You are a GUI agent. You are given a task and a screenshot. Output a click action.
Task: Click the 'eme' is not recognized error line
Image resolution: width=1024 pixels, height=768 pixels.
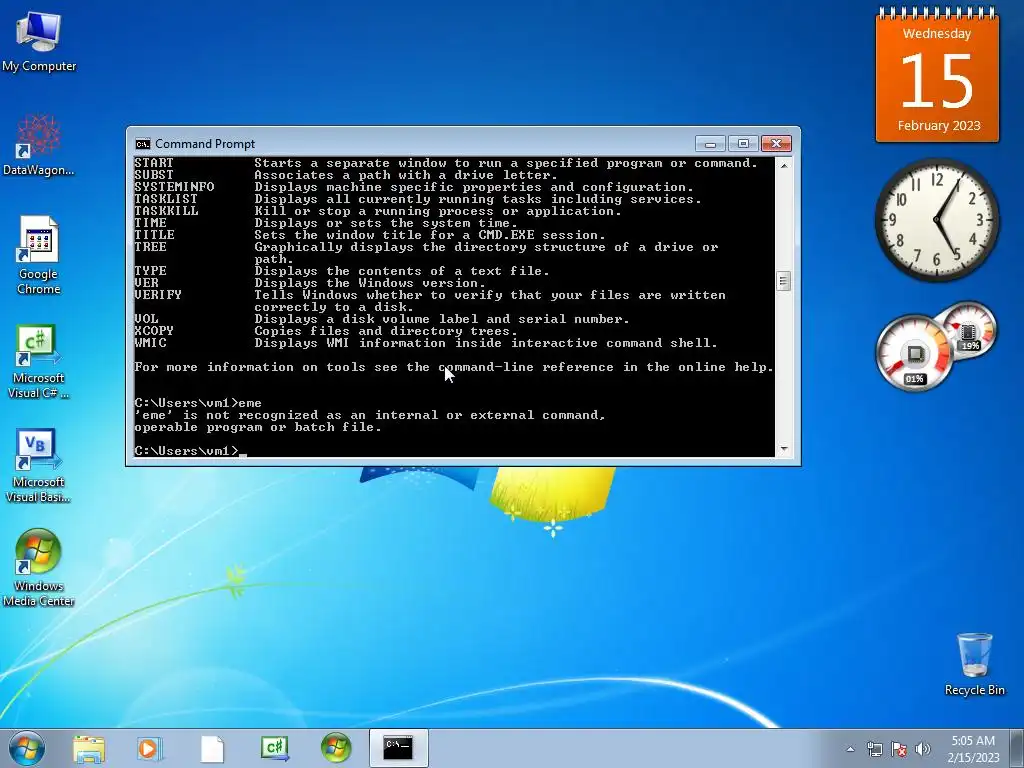[x=370, y=415]
